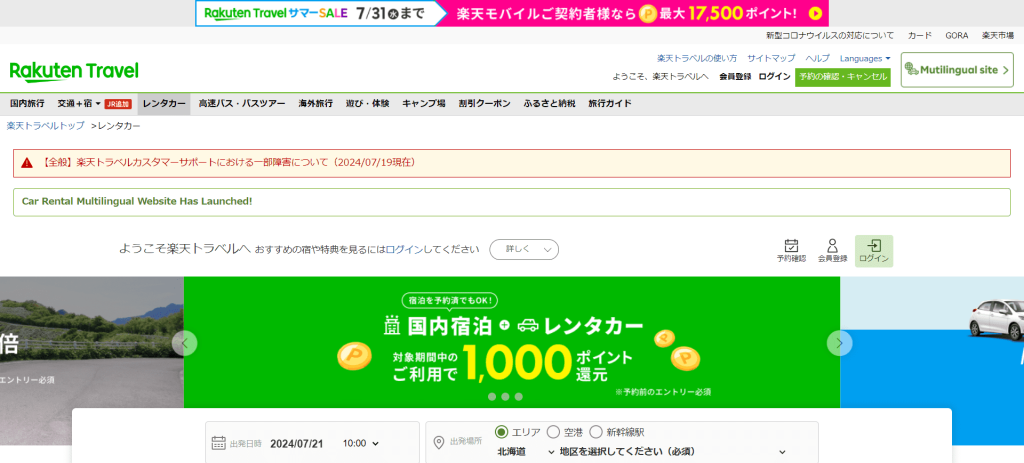Open the GORA top link

[957, 35]
